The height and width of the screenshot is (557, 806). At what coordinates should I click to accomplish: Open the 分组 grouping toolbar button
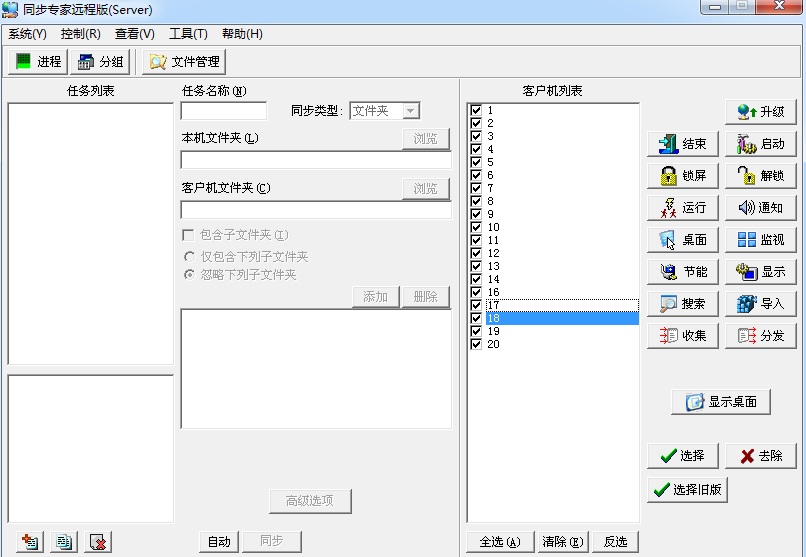(x=100, y=62)
